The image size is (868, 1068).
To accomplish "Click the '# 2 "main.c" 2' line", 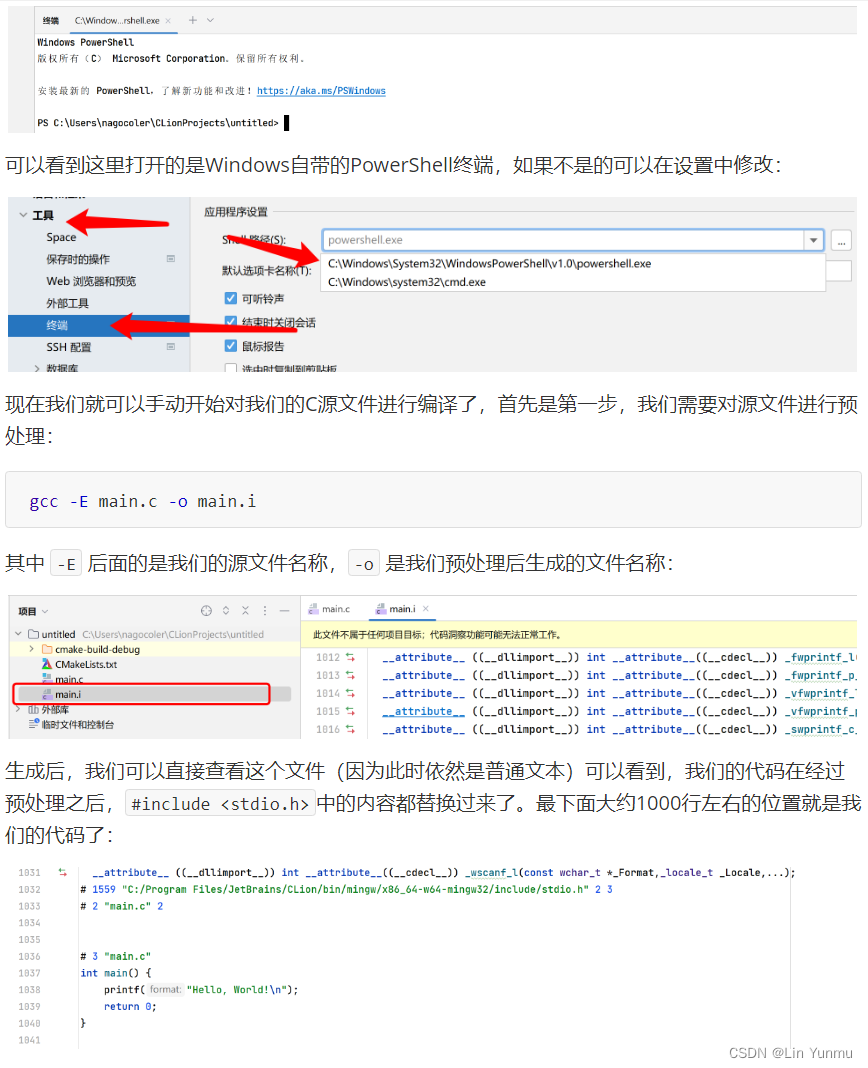I will pos(122,907).
